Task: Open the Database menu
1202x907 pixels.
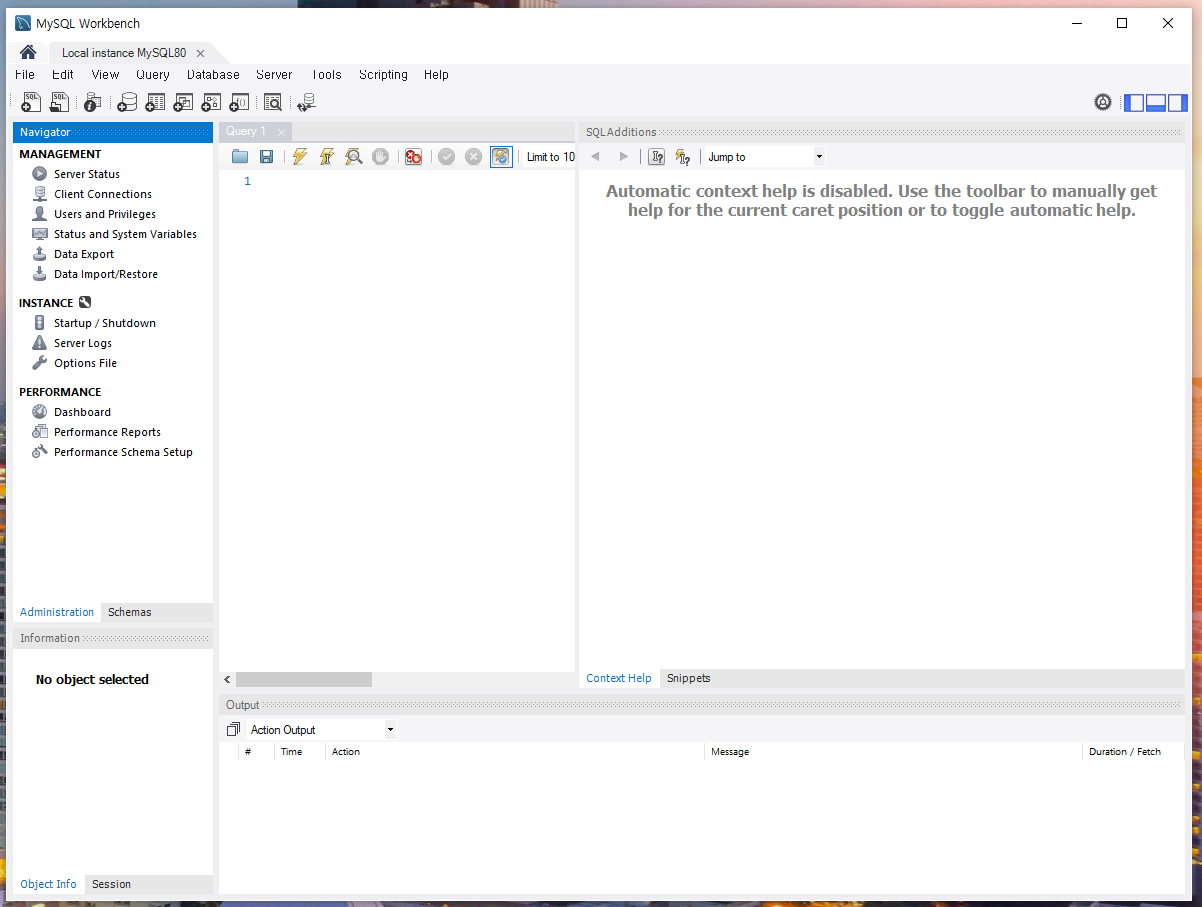Action: (213, 74)
